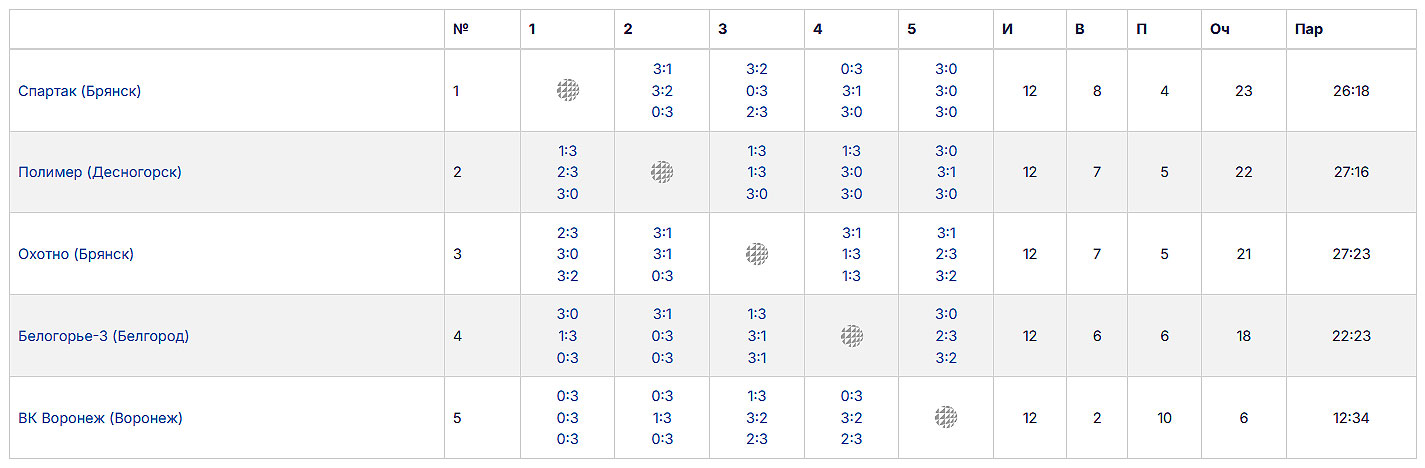The image size is (1425, 468).
Task: Click the П losses column header
Action: click(1141, 29)
